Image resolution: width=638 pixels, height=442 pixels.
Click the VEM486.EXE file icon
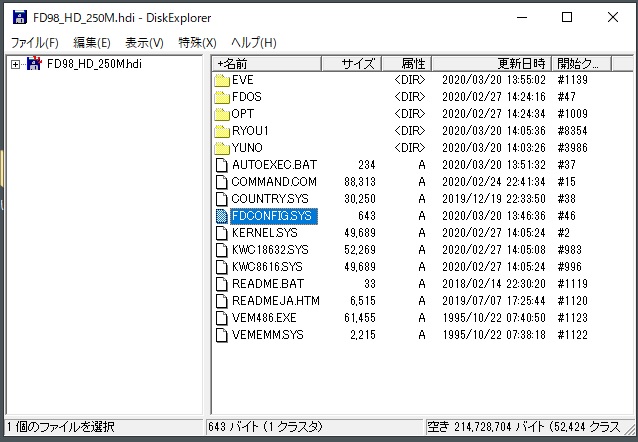222,318
